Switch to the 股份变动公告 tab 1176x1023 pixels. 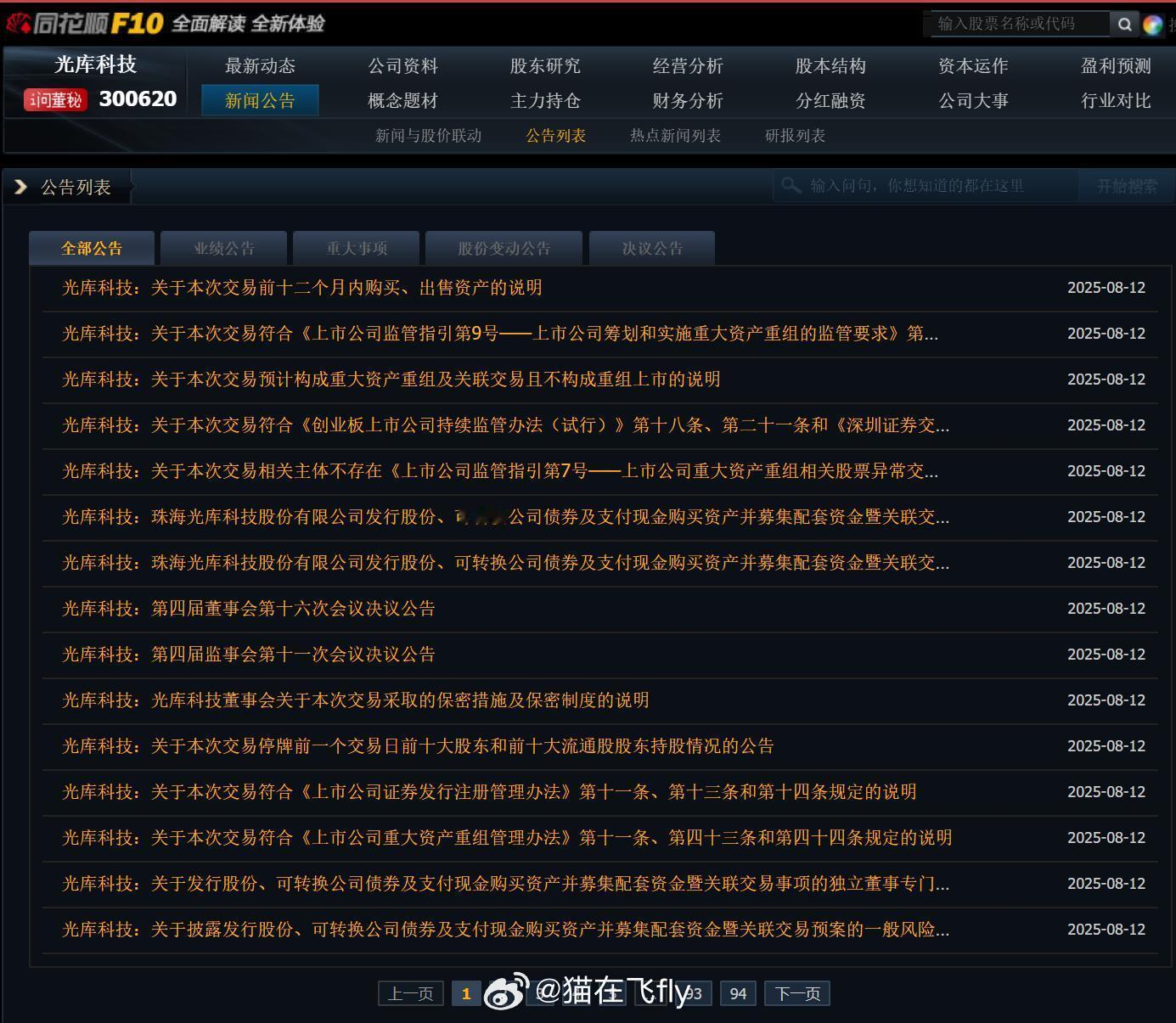(x=504, y=248)
